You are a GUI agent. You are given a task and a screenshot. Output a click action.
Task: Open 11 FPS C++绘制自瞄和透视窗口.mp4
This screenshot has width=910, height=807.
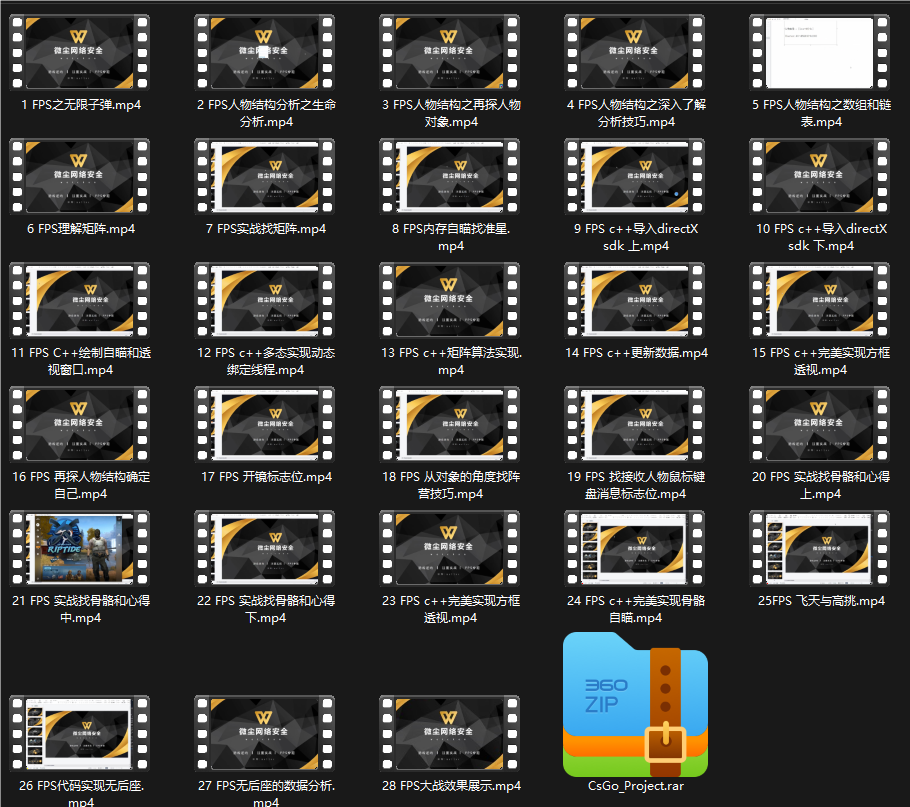pyautogui.click(x=79, y=301)
